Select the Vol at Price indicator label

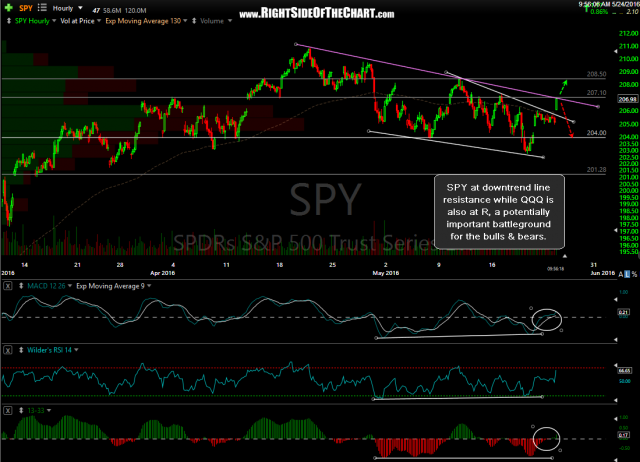click(77, 21)
